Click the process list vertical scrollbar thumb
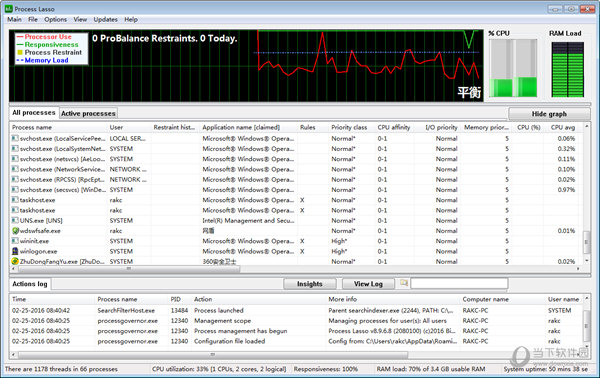The width and height of the screenshot is (600, 378). [586, 242]
